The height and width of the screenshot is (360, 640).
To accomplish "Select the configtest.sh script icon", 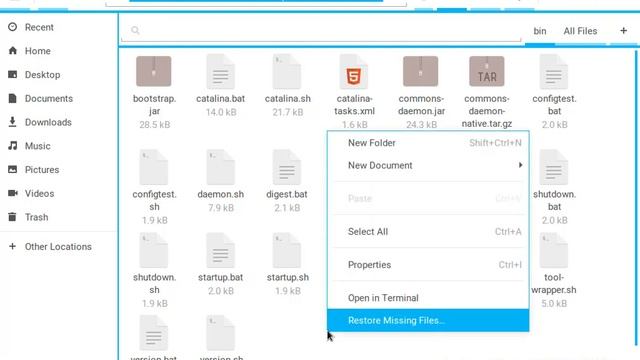I will click(154, 167).
